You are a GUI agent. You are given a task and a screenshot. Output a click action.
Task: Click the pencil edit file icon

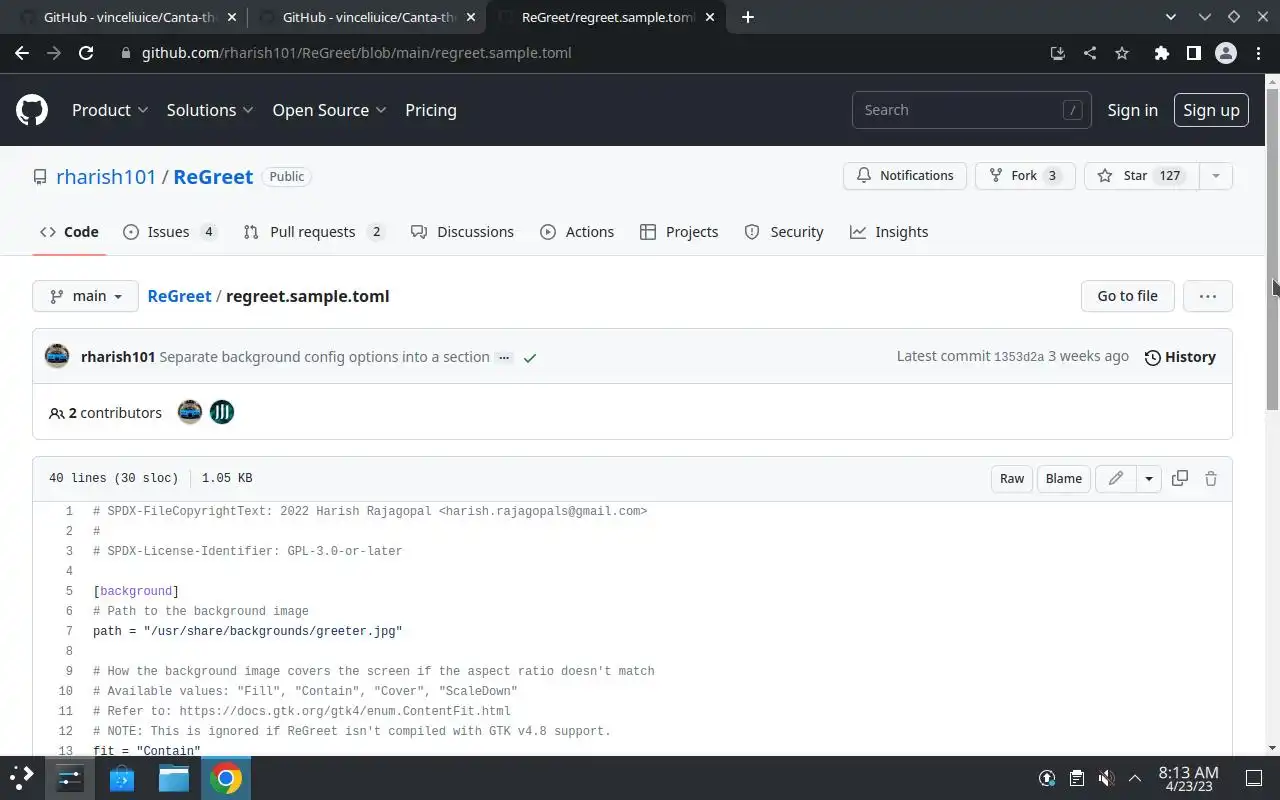pyautogui.click(x=1115, y=478)
